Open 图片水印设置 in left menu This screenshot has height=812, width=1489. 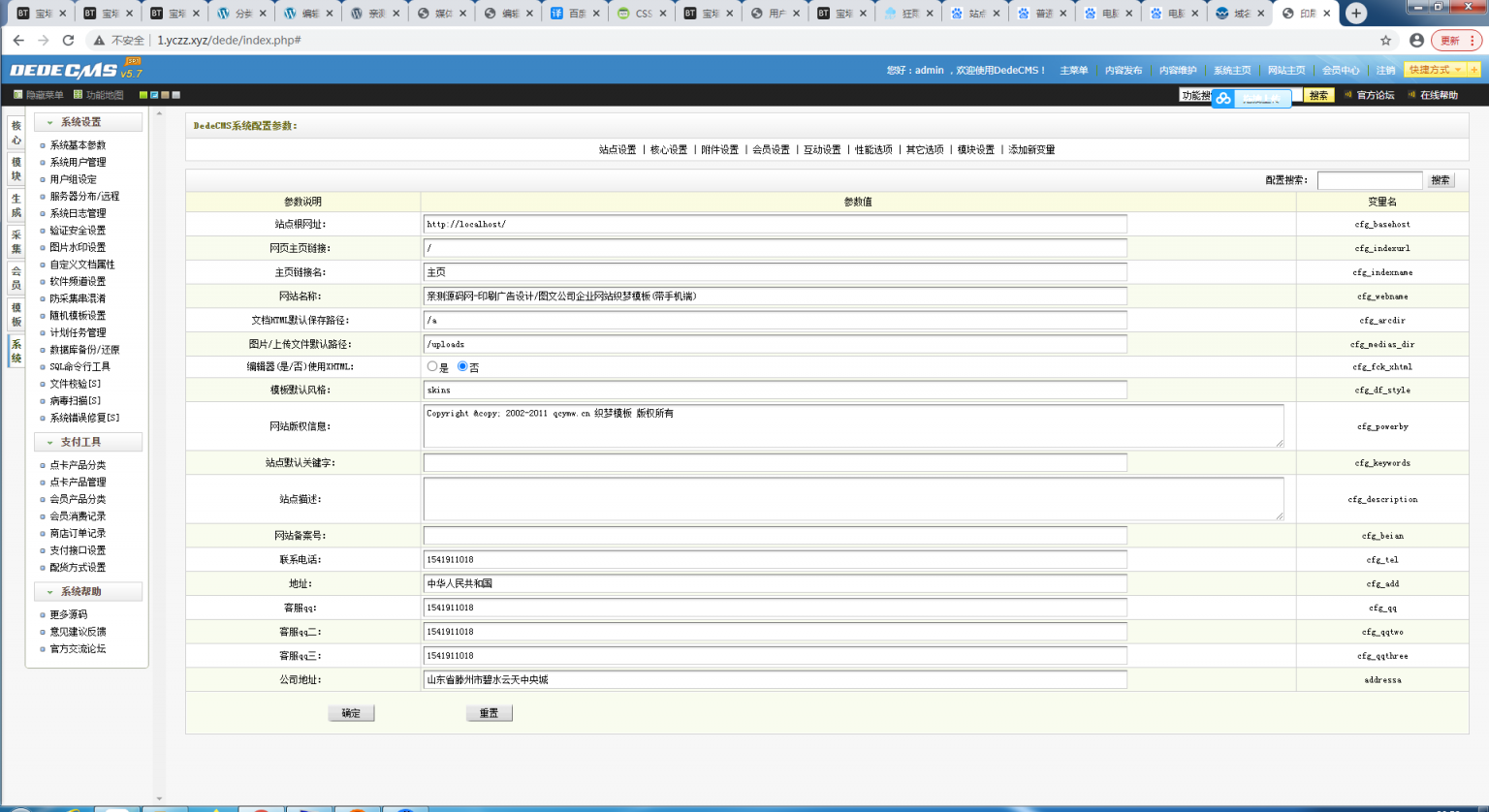point(78,247)
